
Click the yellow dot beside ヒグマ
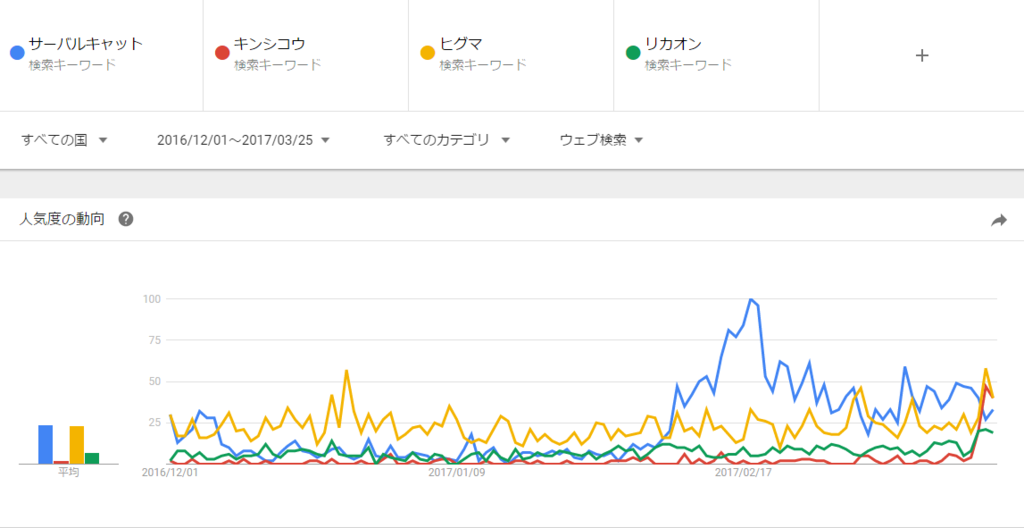[x=428, y=53]
